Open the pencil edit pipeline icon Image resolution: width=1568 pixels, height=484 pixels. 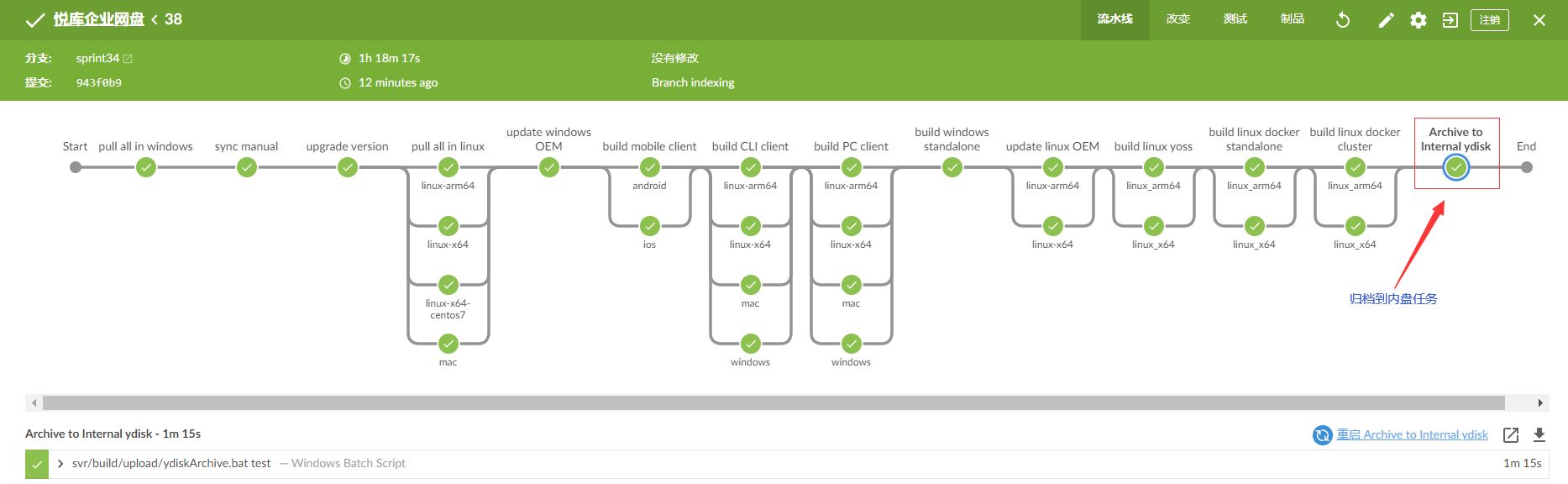1386,20
